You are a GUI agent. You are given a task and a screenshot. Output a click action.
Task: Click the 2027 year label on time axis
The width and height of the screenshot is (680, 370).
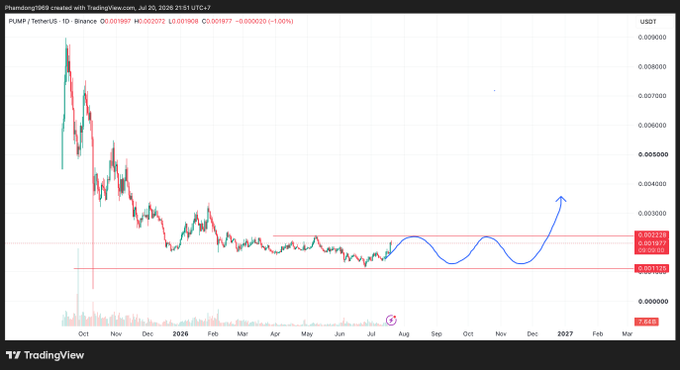[565, 334]
